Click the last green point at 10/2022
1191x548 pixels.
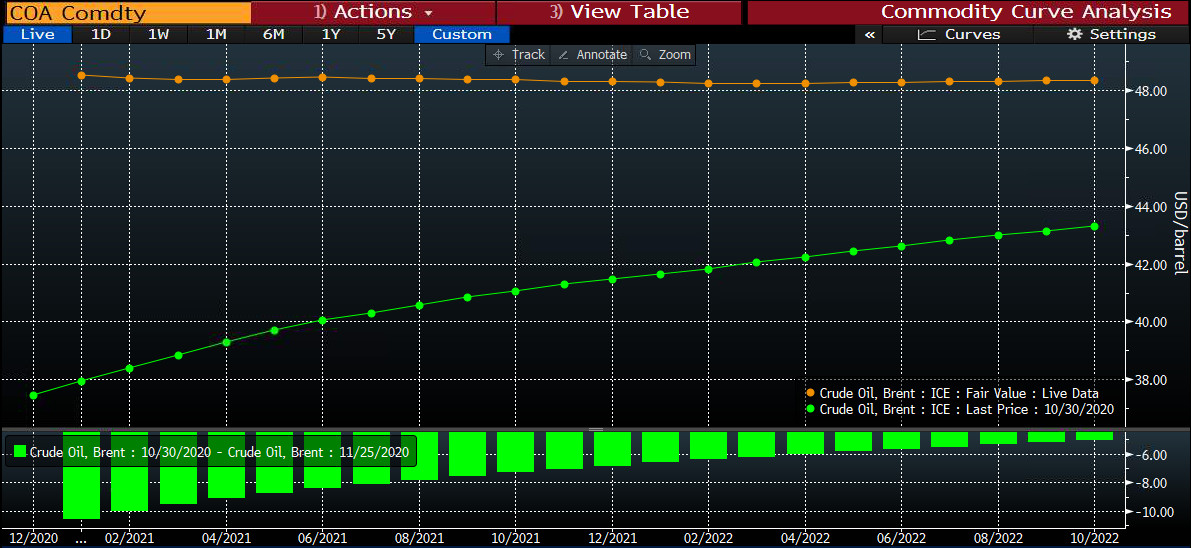click(x=1095, y=226)
